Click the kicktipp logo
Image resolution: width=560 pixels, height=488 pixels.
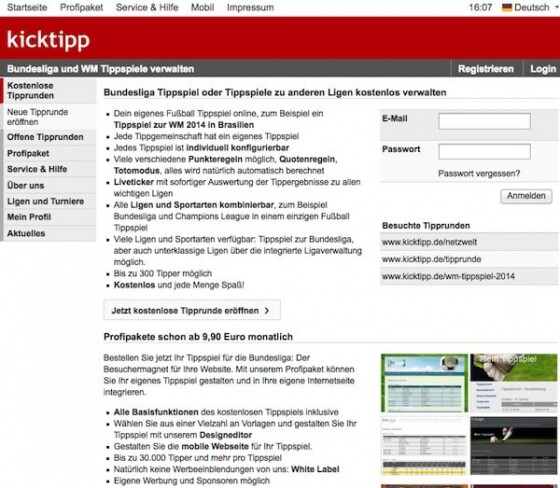[48, 39]
